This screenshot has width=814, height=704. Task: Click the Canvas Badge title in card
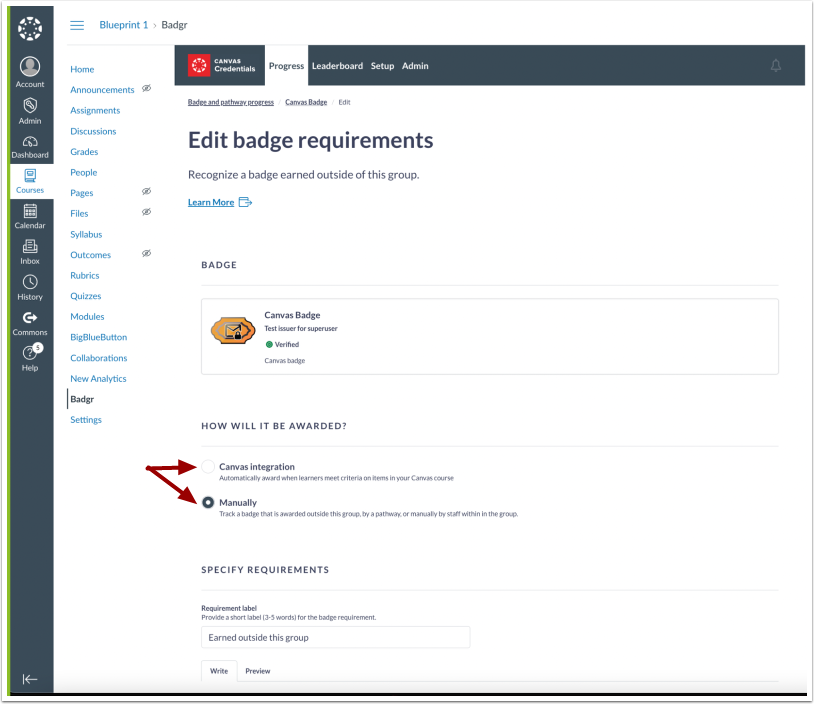[x=292, y=315]
